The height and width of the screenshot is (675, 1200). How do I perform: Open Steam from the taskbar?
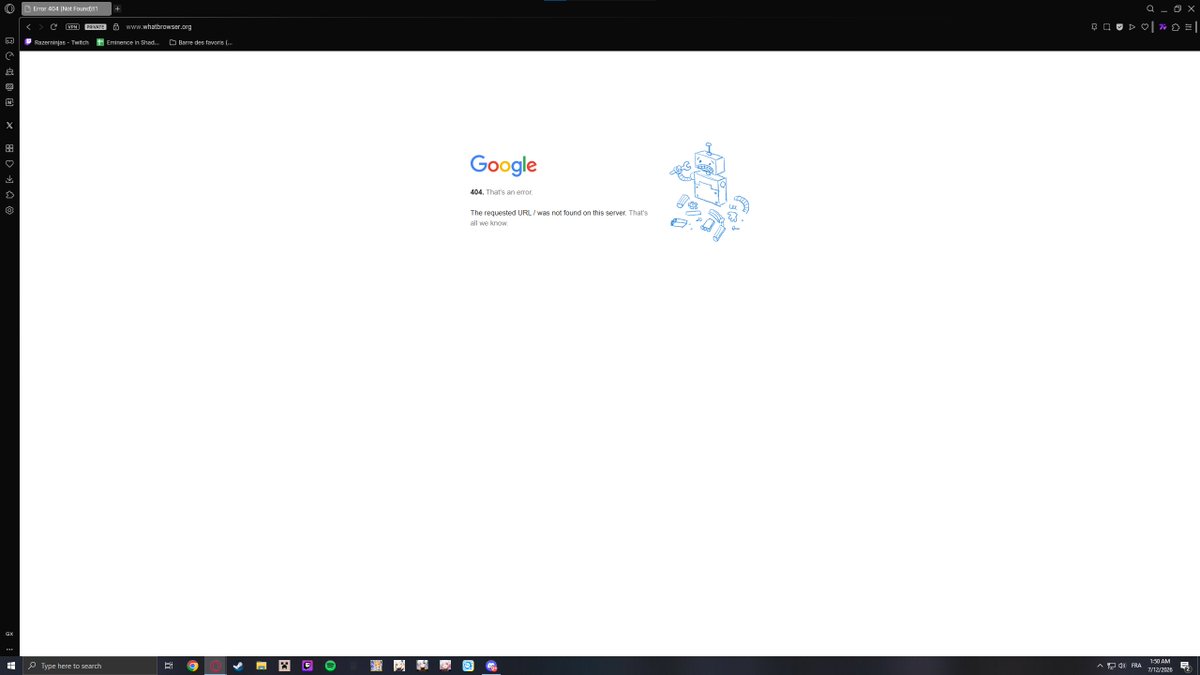[238, 665]
